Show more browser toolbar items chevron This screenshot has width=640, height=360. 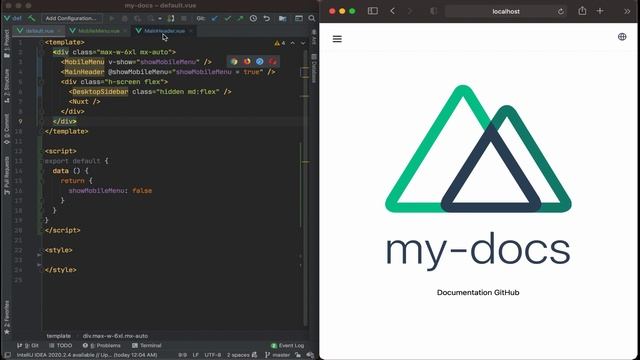pos(627,11)
